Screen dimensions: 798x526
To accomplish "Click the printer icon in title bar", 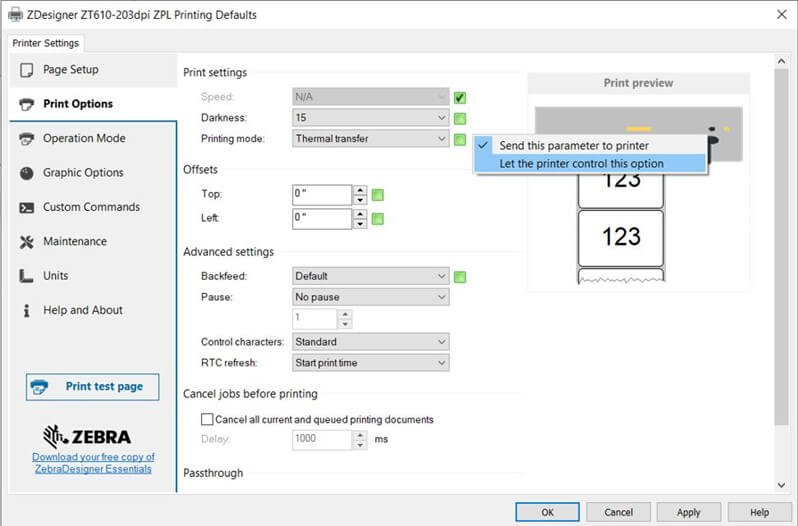I will (x=15, y=15).
